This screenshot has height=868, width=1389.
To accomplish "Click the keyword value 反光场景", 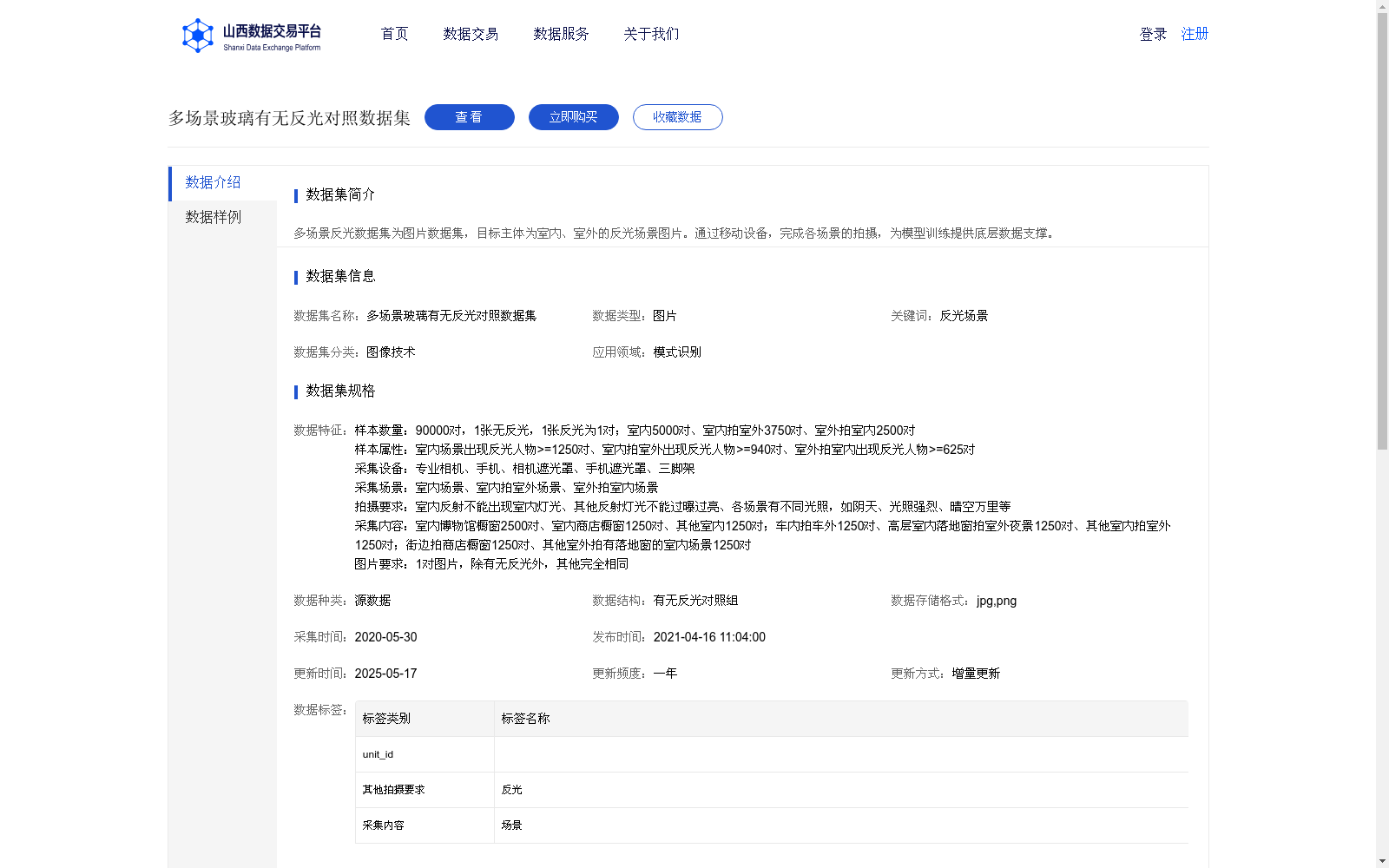I will [x=964, y=316].
